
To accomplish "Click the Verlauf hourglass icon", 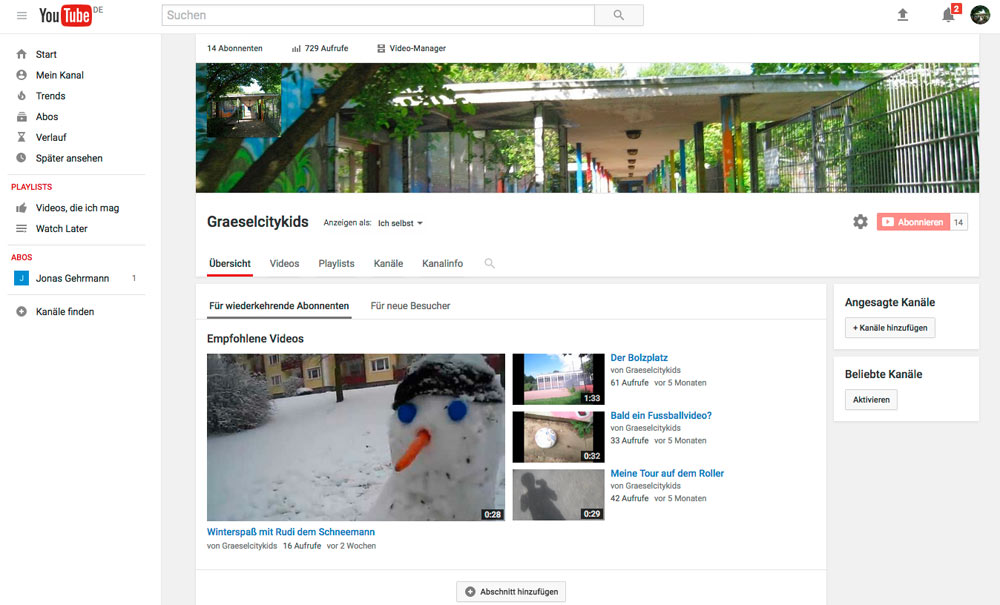I will tap(21, 137).
